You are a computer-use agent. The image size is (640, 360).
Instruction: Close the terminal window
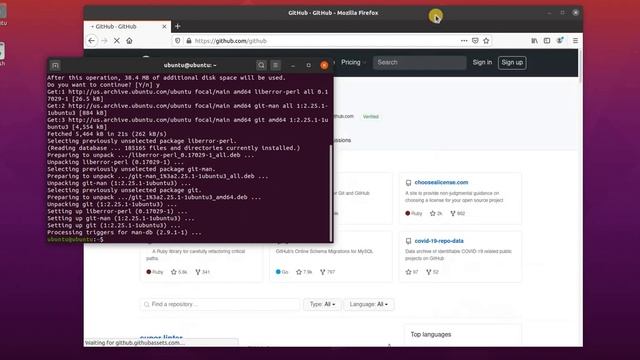click(324, 65)
